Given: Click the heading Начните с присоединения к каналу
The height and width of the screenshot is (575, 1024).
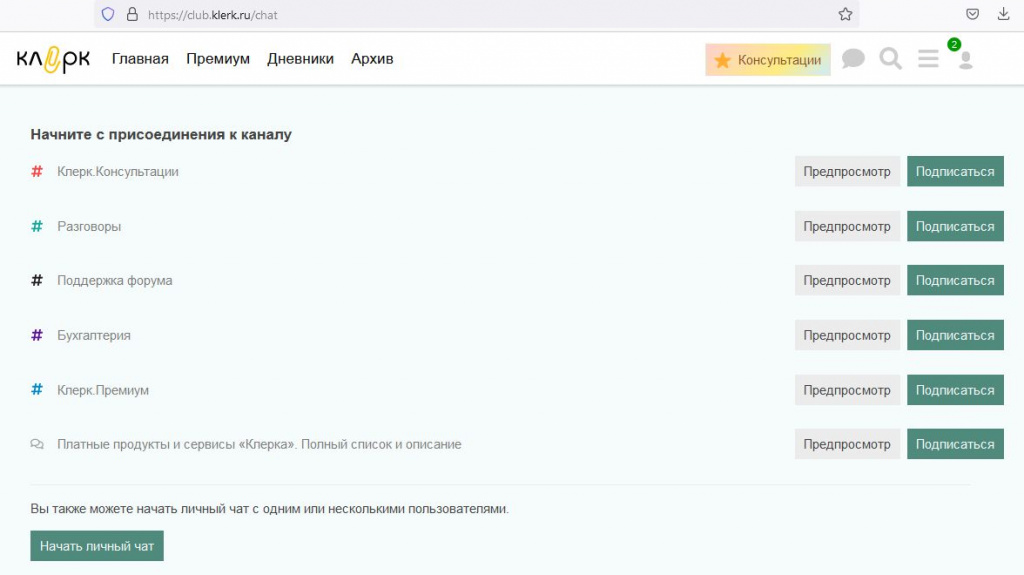Looking at the screenshot, I should coord(161,135).
